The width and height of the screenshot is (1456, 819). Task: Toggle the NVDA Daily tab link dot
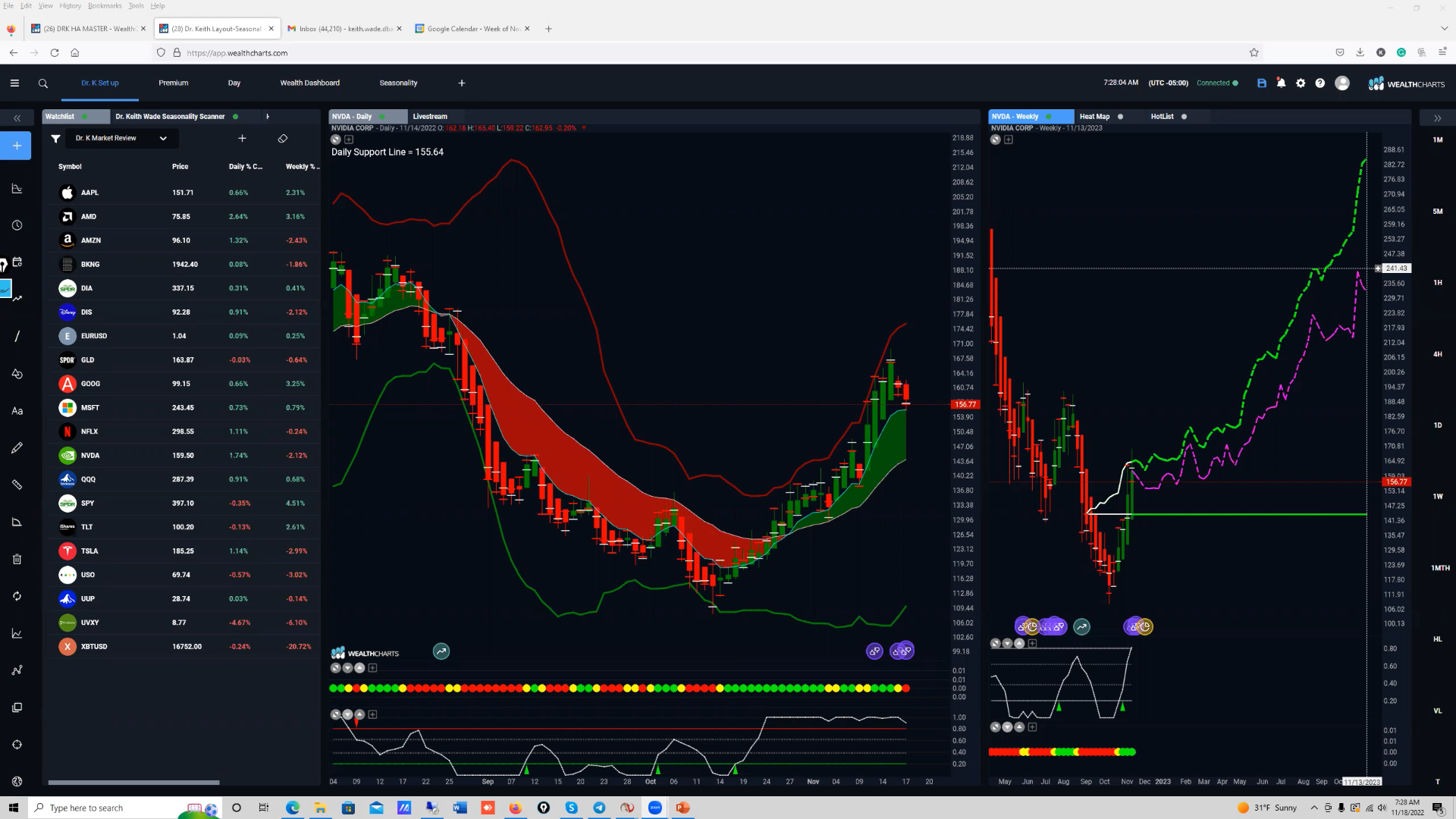[x=381, y=117]
